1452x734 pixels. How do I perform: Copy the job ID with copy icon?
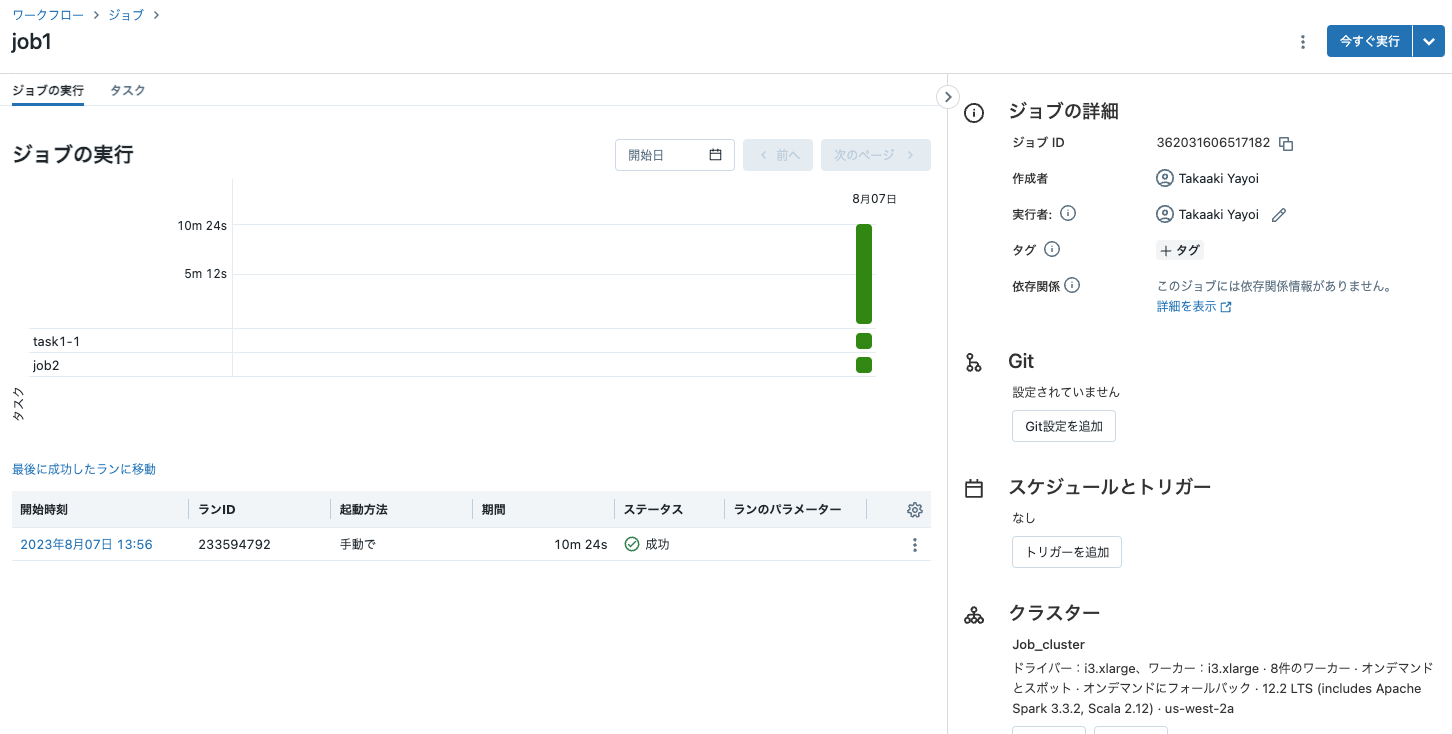click(x=1286, y=144)
